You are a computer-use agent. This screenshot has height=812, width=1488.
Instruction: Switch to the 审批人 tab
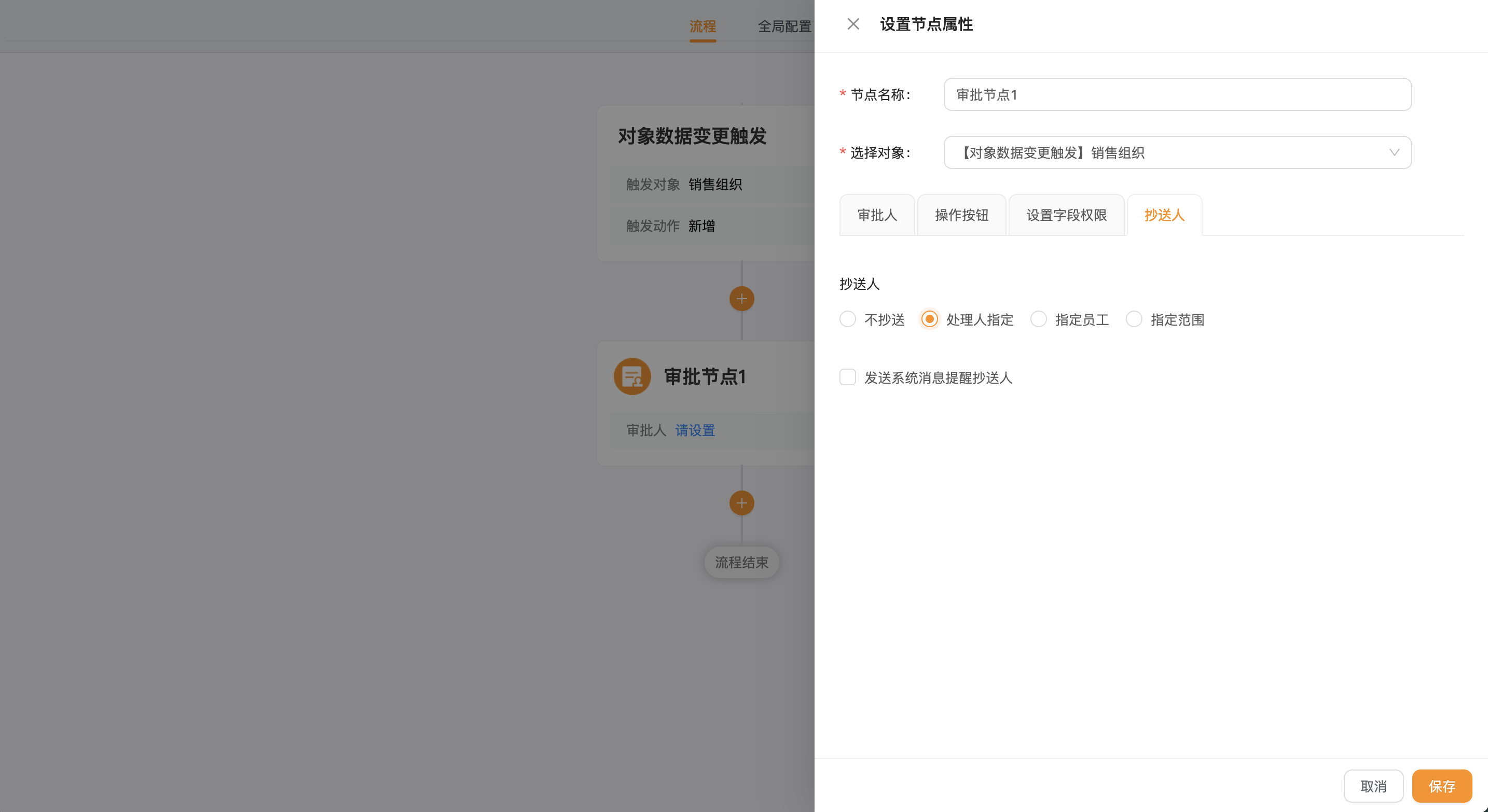click(877, 215)
